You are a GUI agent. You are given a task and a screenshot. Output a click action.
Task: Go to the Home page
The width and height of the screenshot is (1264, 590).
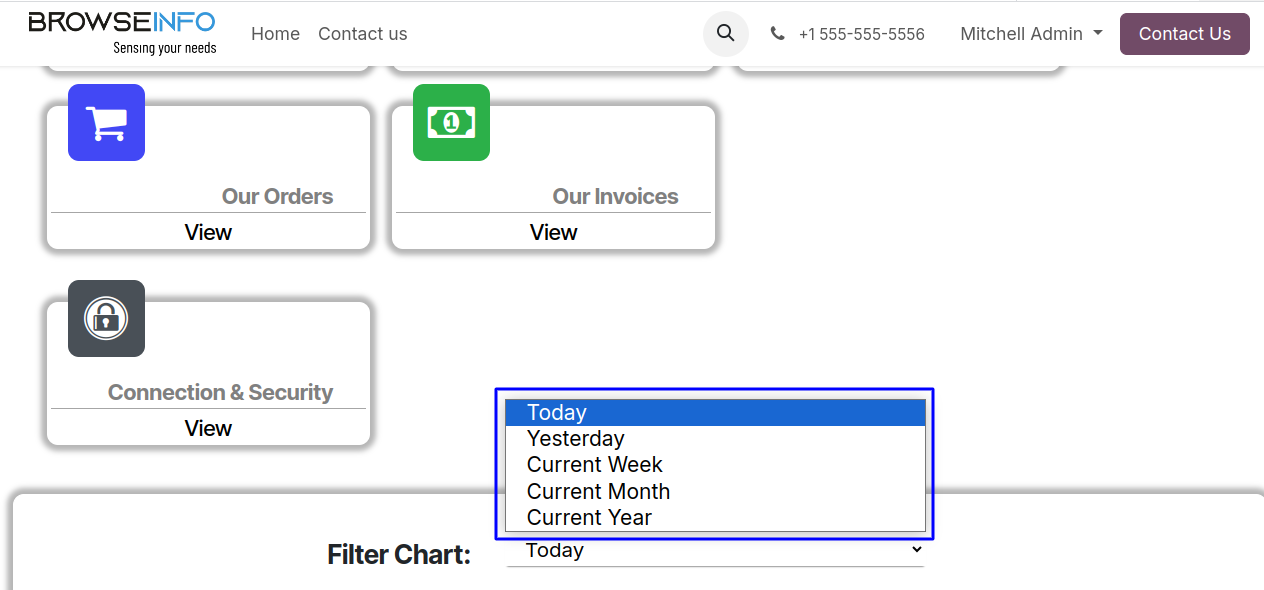275,34
